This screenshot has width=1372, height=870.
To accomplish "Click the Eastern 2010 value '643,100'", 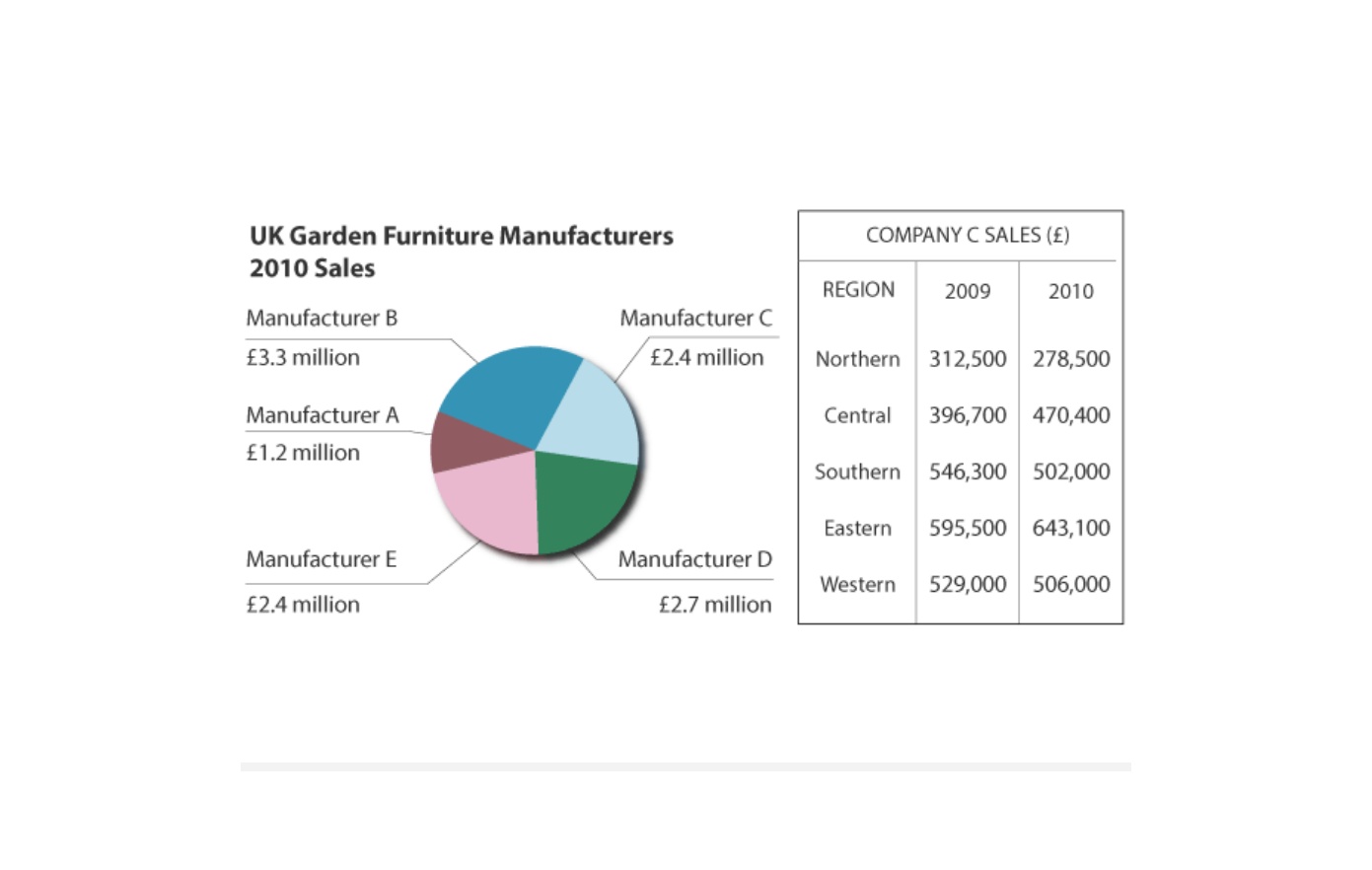I will point(1071,528).
